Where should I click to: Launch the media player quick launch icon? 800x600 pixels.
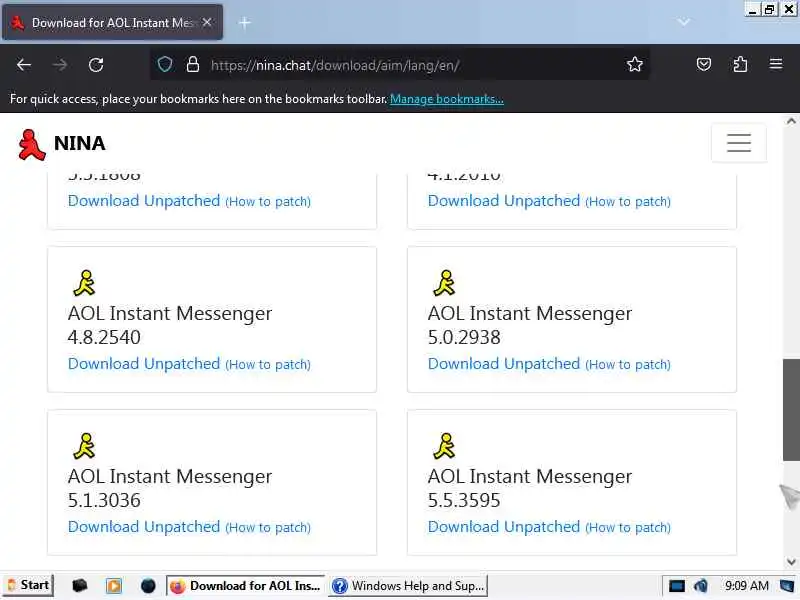[114, 585]
